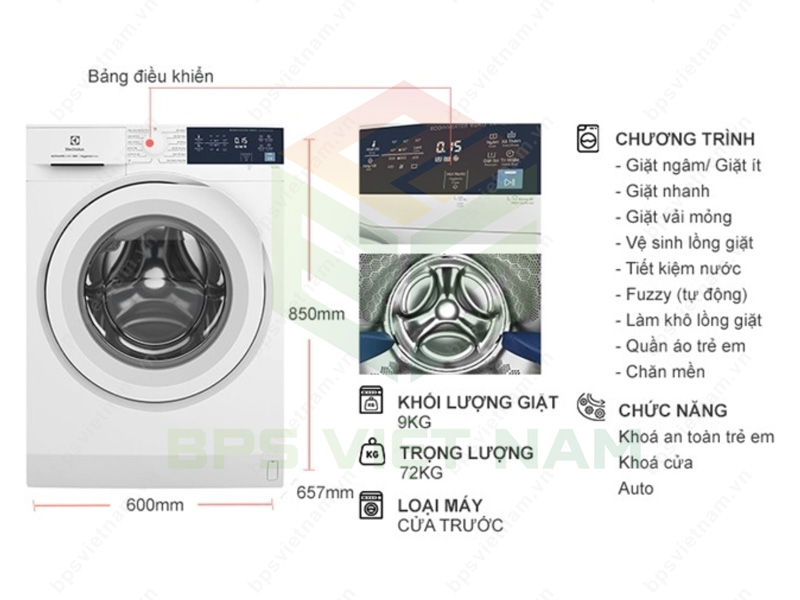Click the play/pause button on zoomed control panel
Screen dimensions: 800x600
509,181
